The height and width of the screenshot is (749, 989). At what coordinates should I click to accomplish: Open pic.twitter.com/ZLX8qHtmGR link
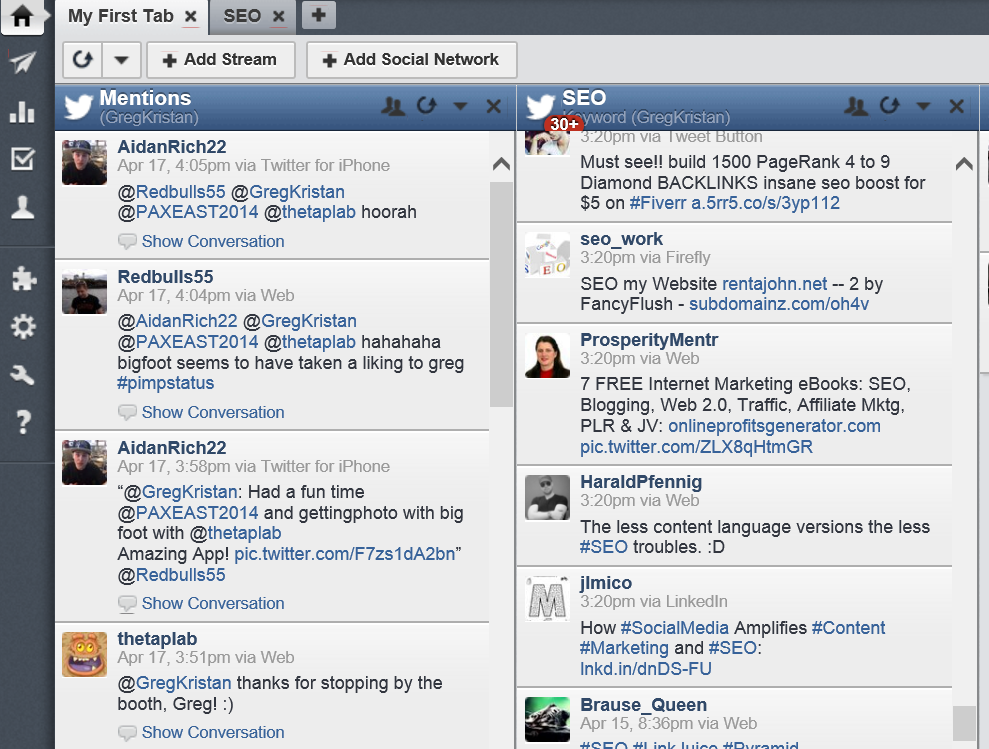696,447
